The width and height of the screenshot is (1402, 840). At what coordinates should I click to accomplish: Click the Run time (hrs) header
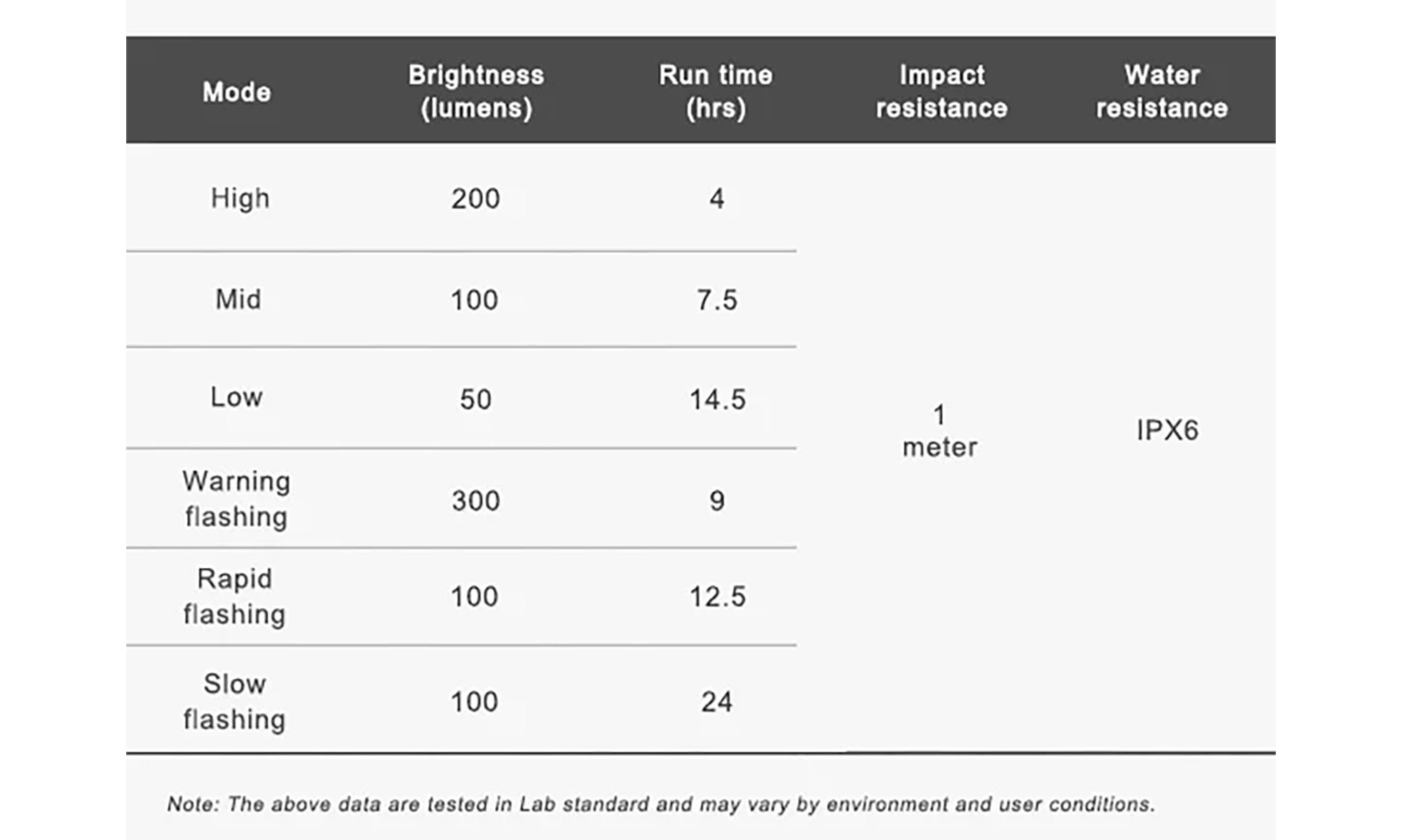point(716,91)
